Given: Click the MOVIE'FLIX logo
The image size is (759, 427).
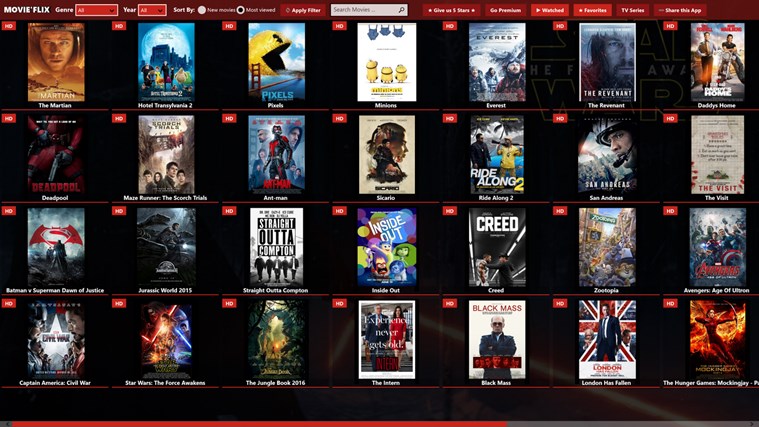Looking at the screenshot, I should [26, 10].
